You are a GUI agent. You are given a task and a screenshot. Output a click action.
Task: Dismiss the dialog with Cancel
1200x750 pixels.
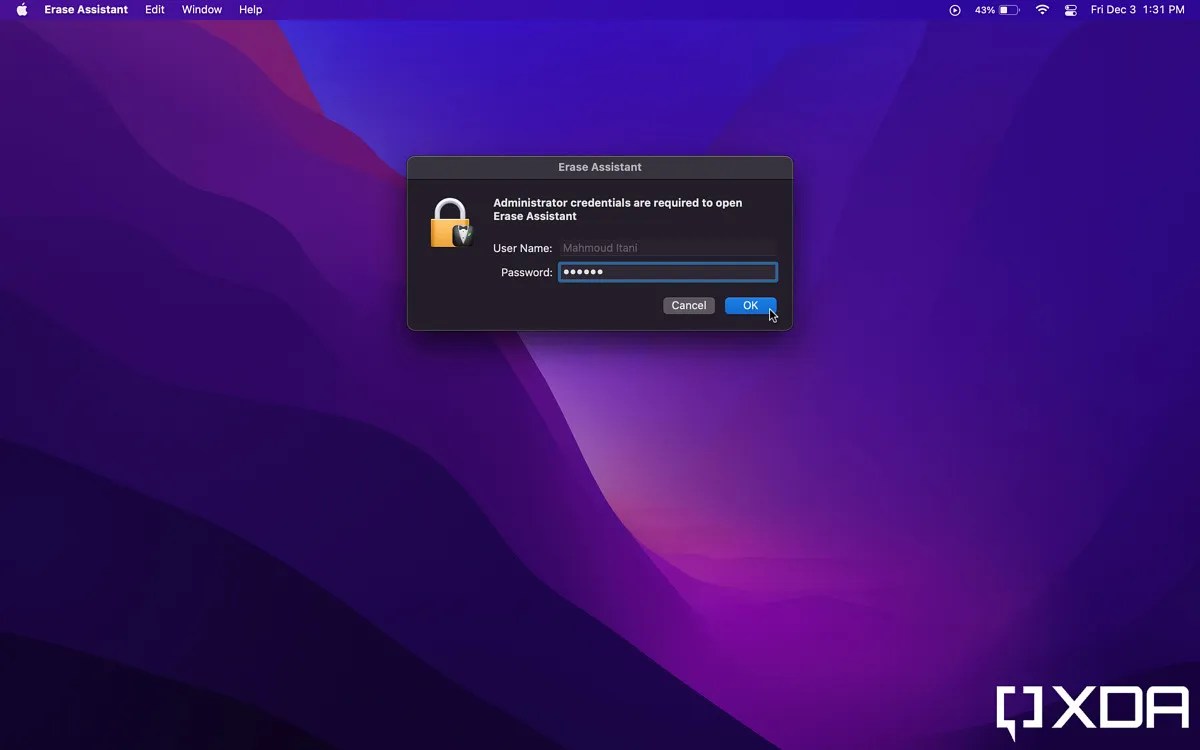688,305
